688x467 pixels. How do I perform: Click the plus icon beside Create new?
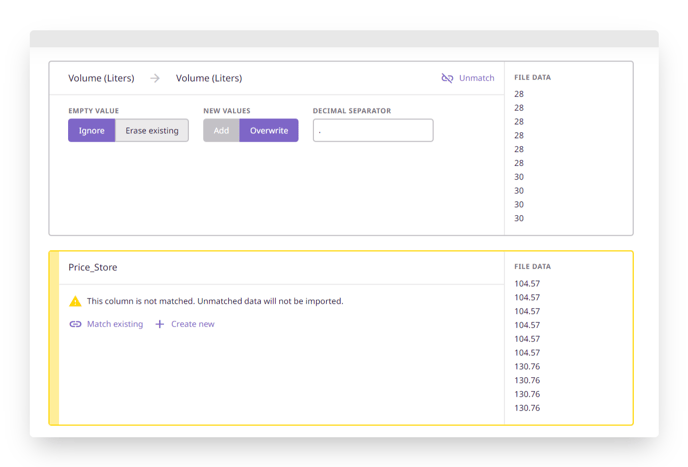pos(160,324)
